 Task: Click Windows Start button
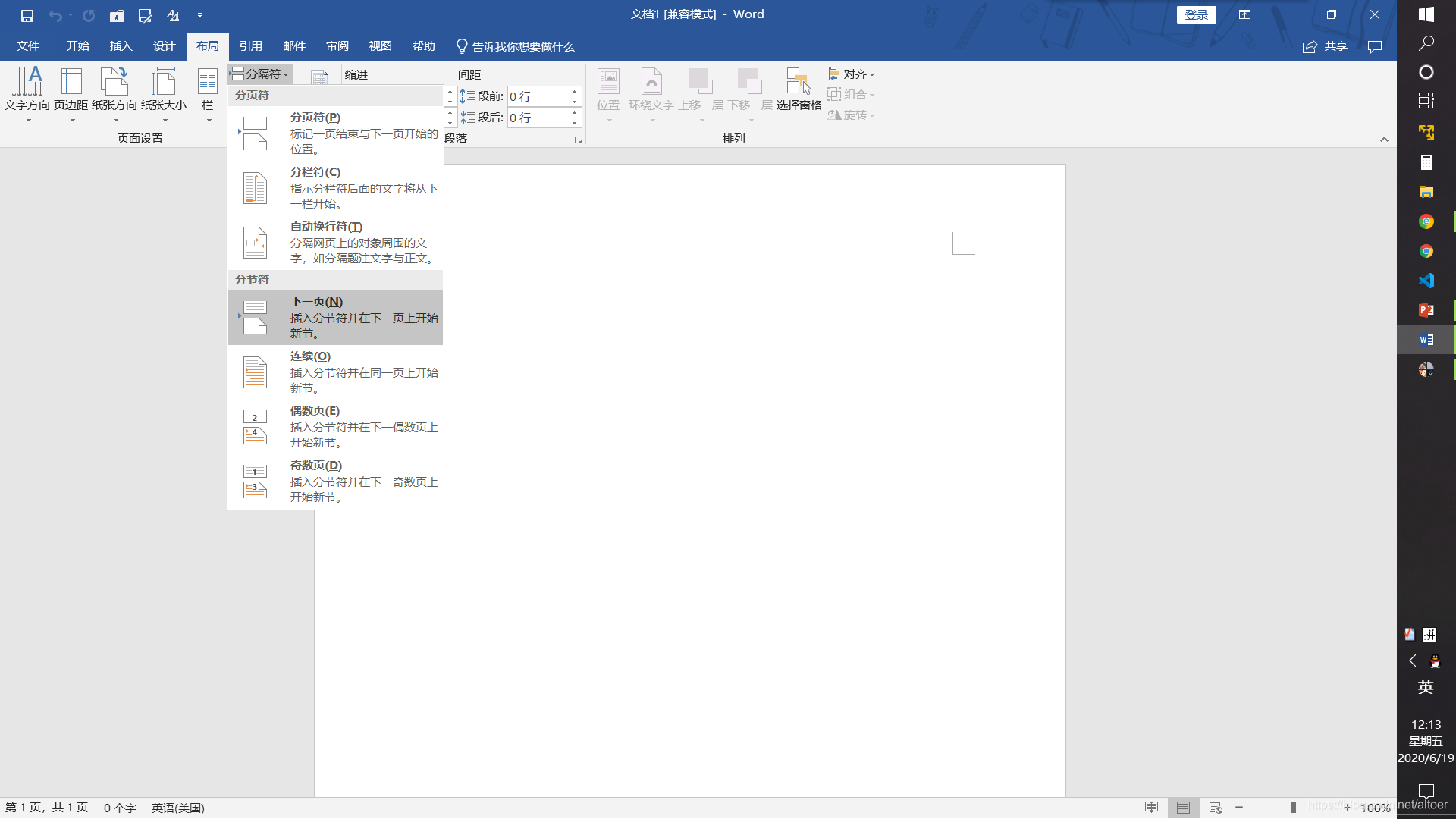1426,14
